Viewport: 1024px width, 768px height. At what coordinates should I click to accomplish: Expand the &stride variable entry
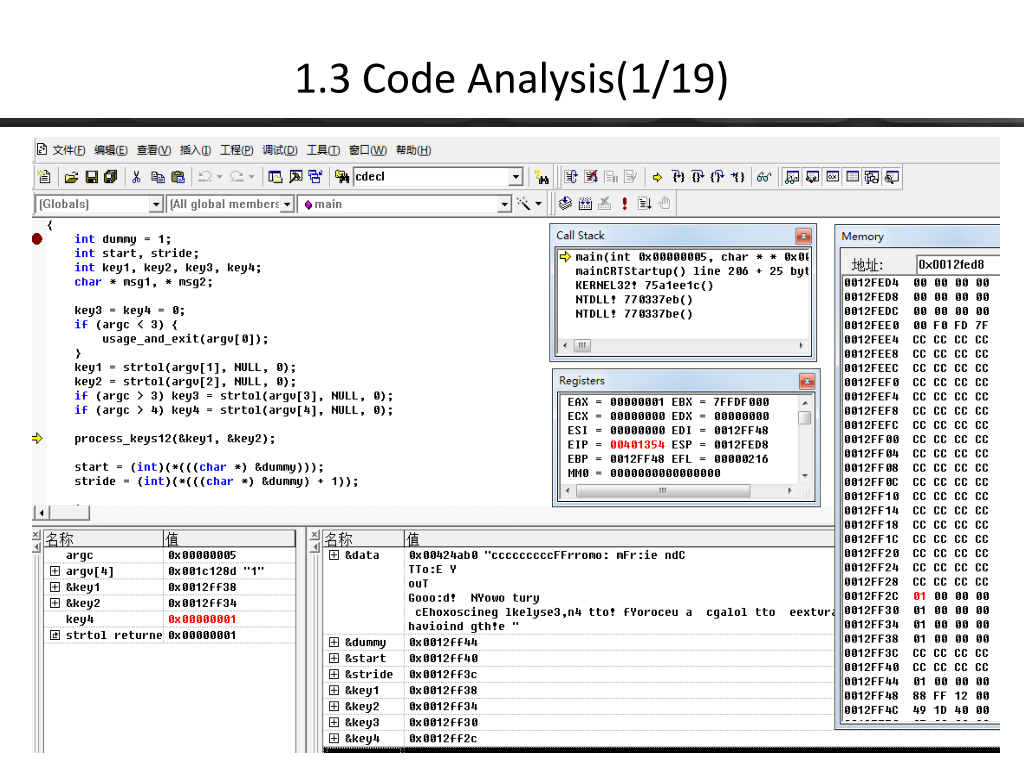334,674
